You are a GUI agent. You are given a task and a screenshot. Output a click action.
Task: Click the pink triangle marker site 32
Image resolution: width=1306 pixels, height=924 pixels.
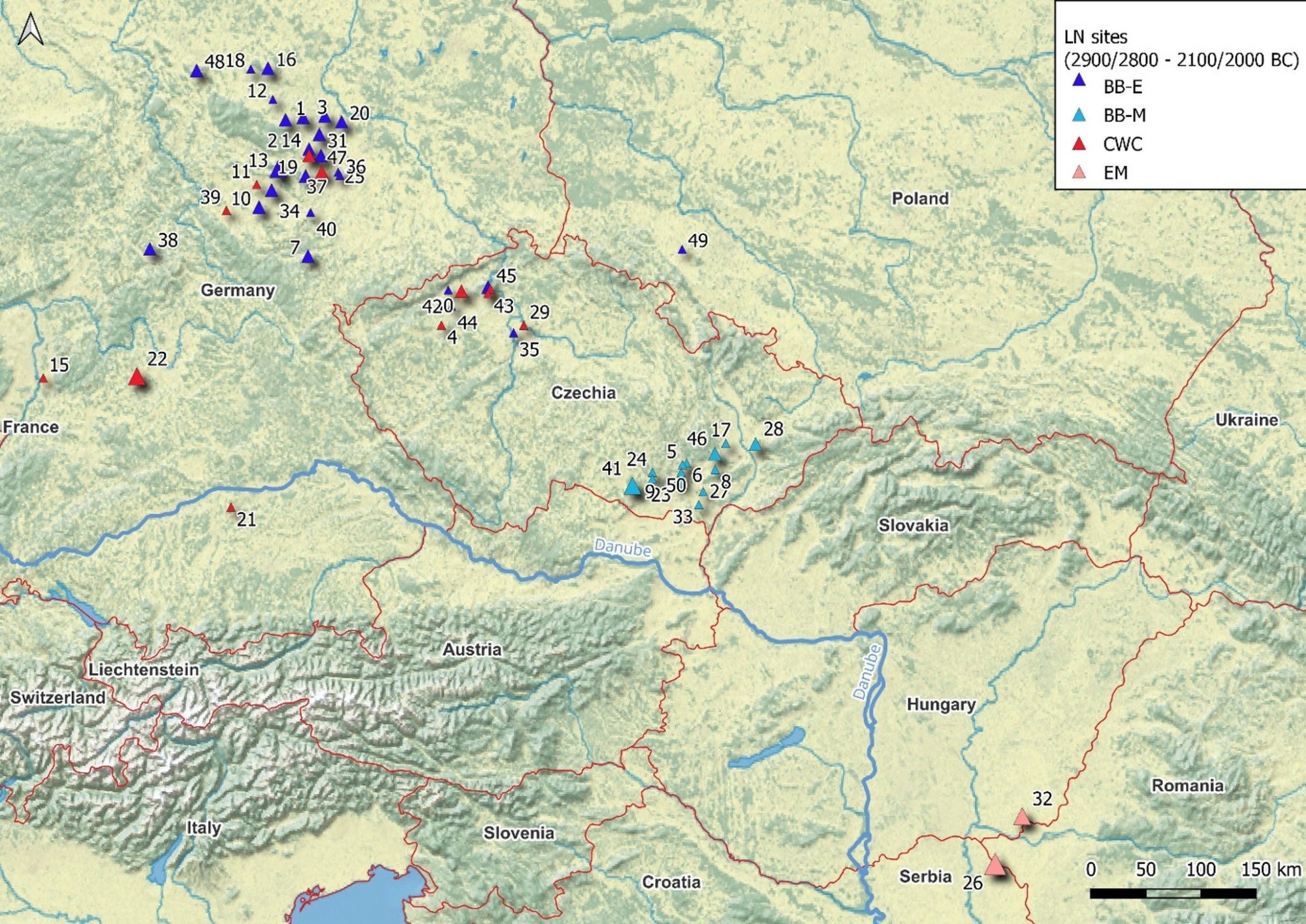(x=1022, y=818)
